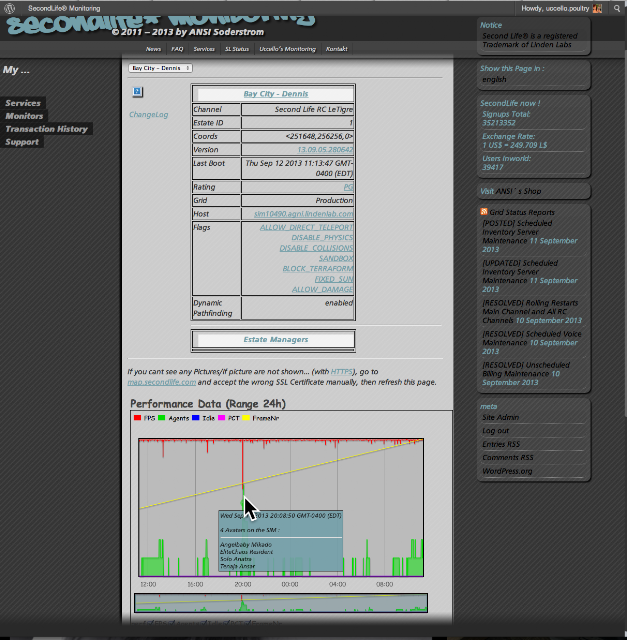Open the HTTPS link in the notice
Viewport: 627px width, 640px height.
point(342,372)
